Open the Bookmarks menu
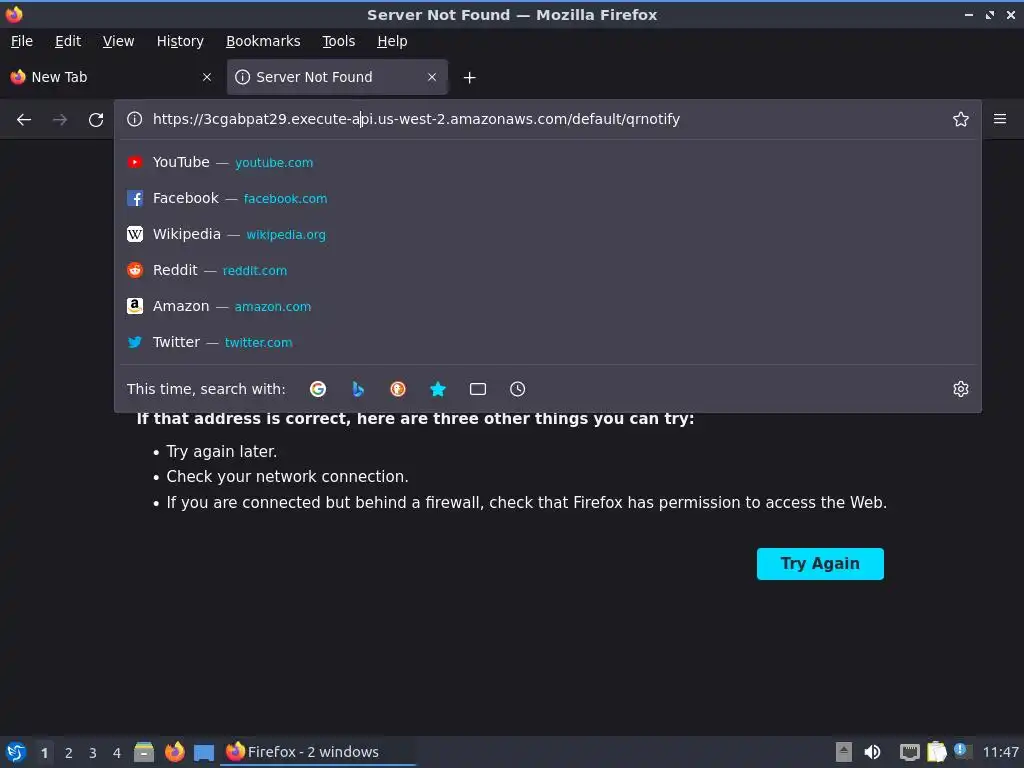1024x768 pixels. tap(263, 41)
